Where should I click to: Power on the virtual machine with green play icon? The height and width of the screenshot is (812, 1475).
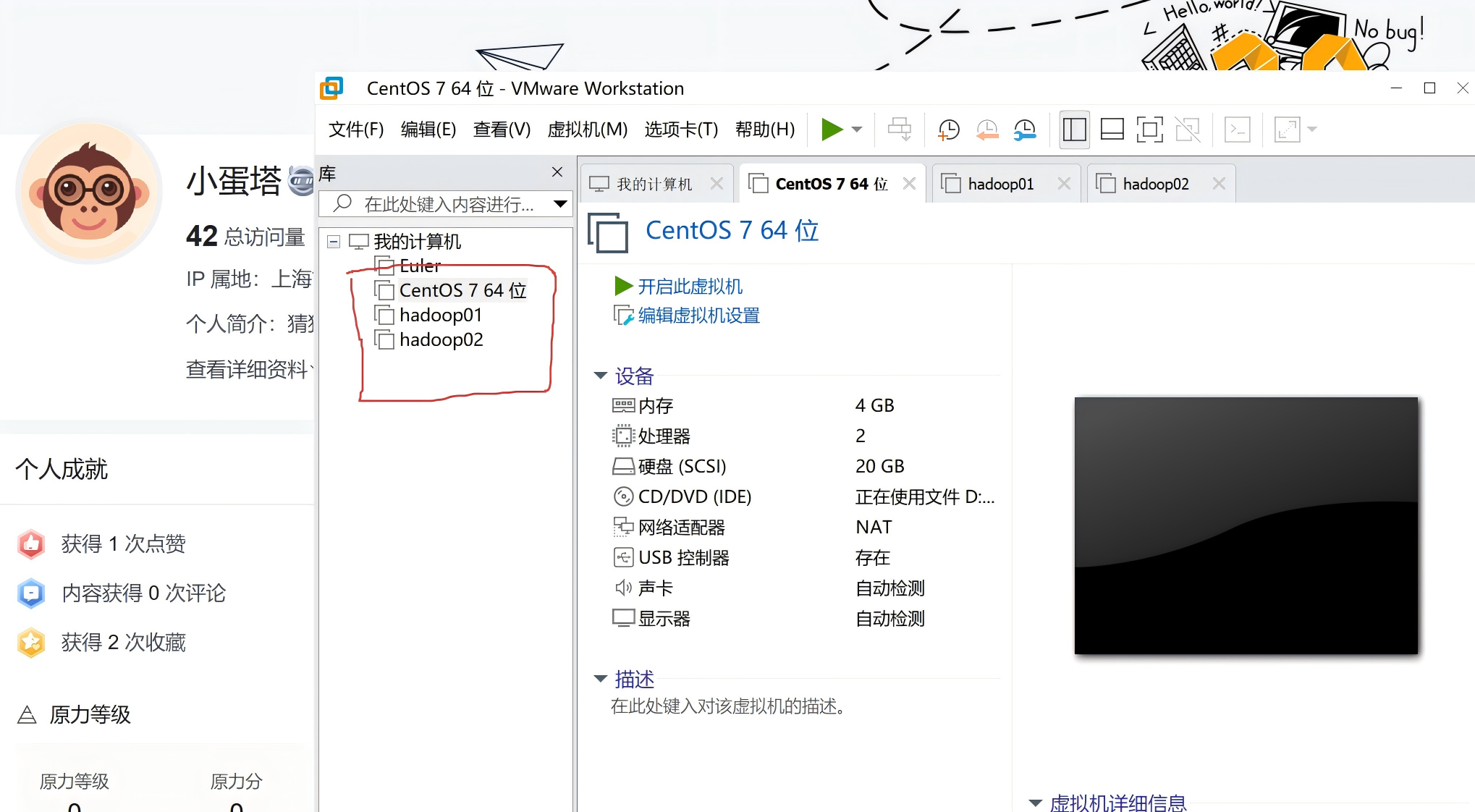click(832, 130)
